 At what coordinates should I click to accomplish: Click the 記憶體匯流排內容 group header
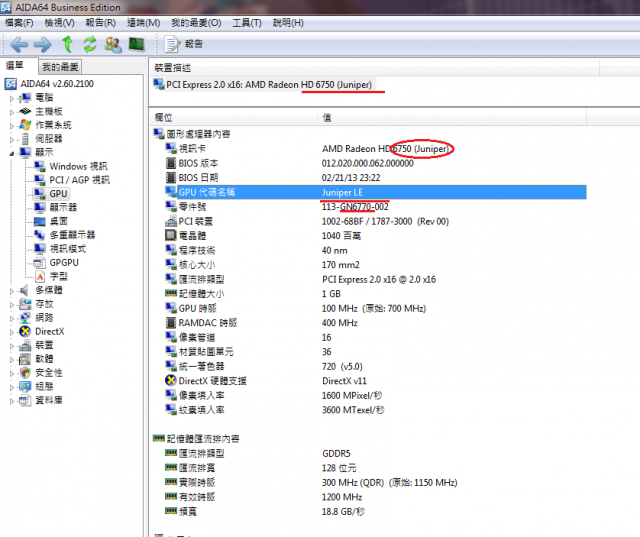[x=196, y=439]
